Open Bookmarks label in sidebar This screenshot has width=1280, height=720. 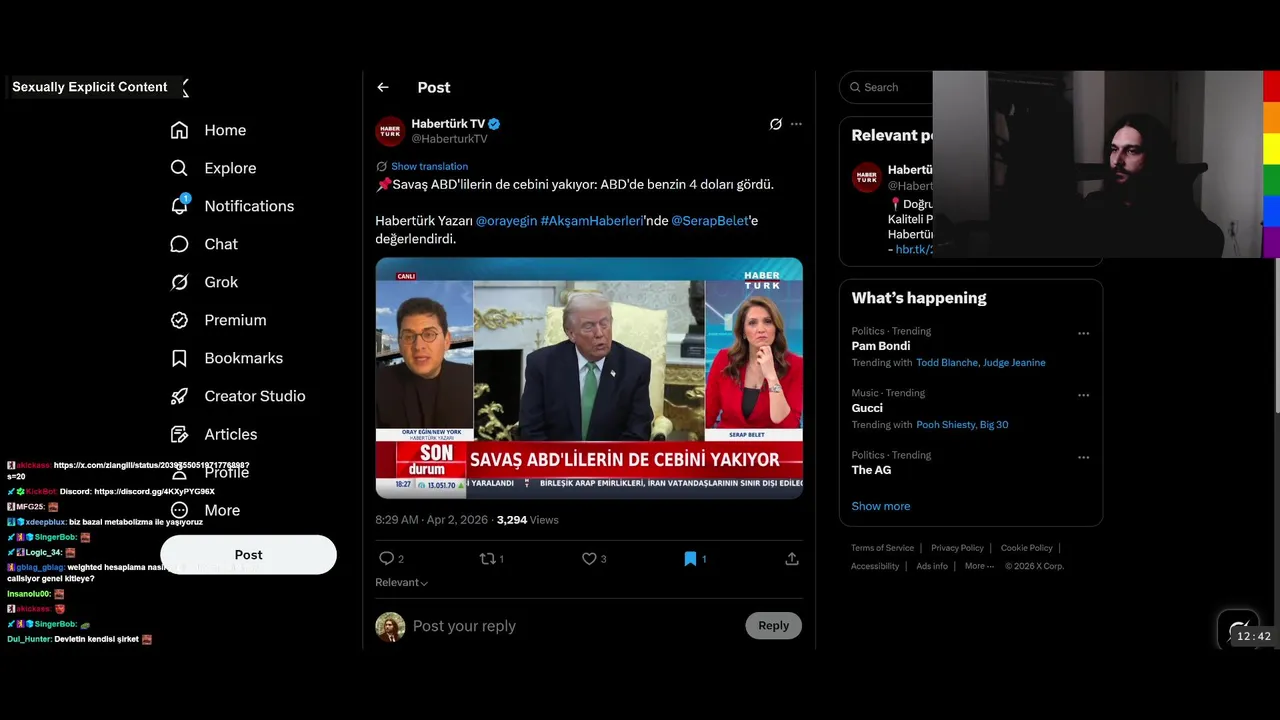(x=243, y=358)
